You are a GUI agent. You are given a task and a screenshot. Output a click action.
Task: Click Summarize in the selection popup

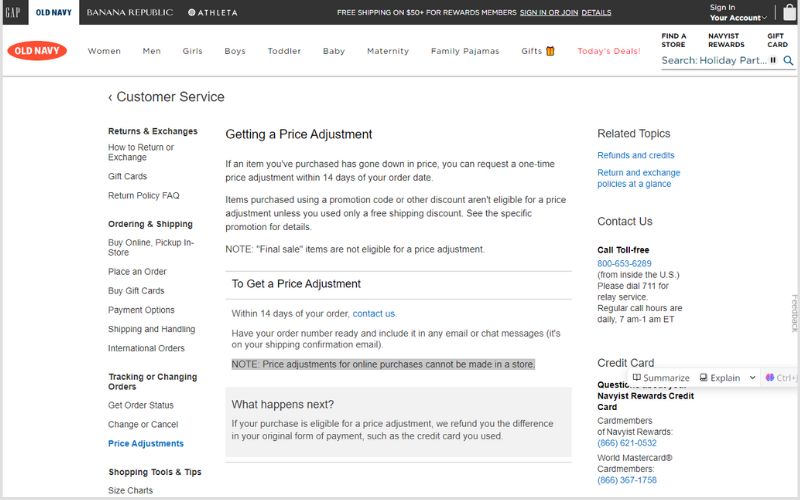pos(661,378)
